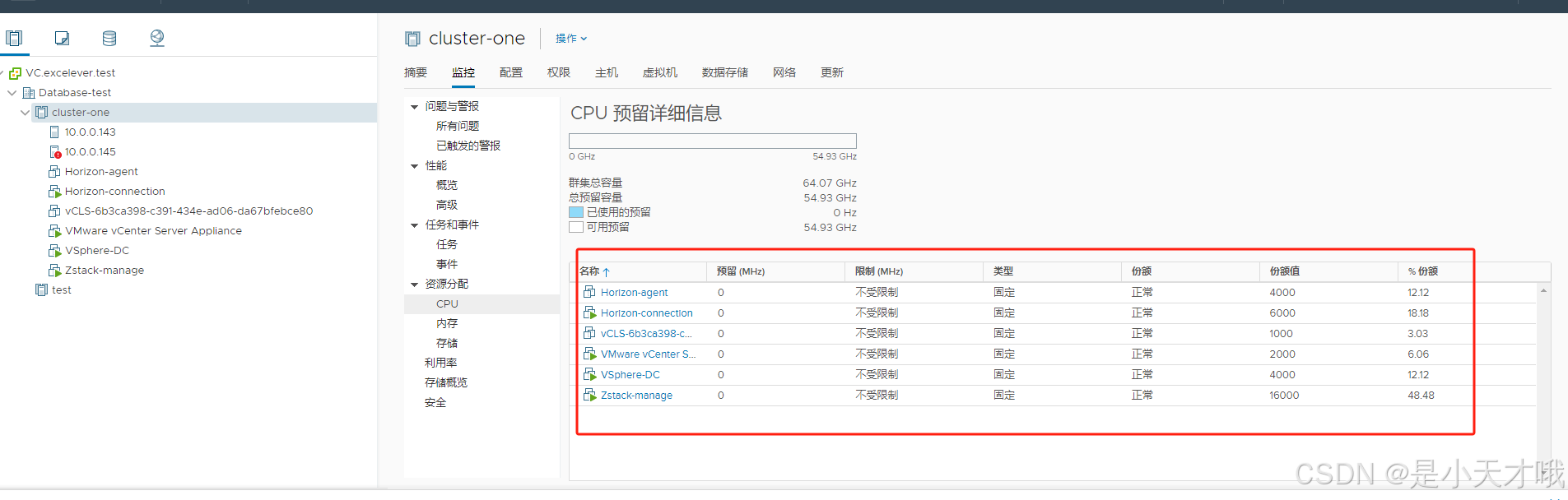Open the Storage inventory view icon
This screenshot has height=500, width=1568.
(x=109, y=38)
